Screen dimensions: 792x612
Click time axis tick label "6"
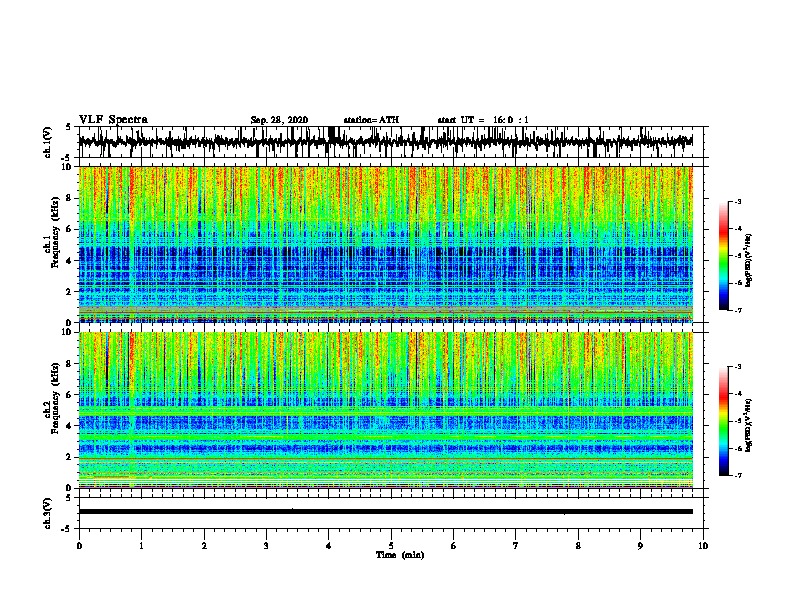click(x=453, y=545)
